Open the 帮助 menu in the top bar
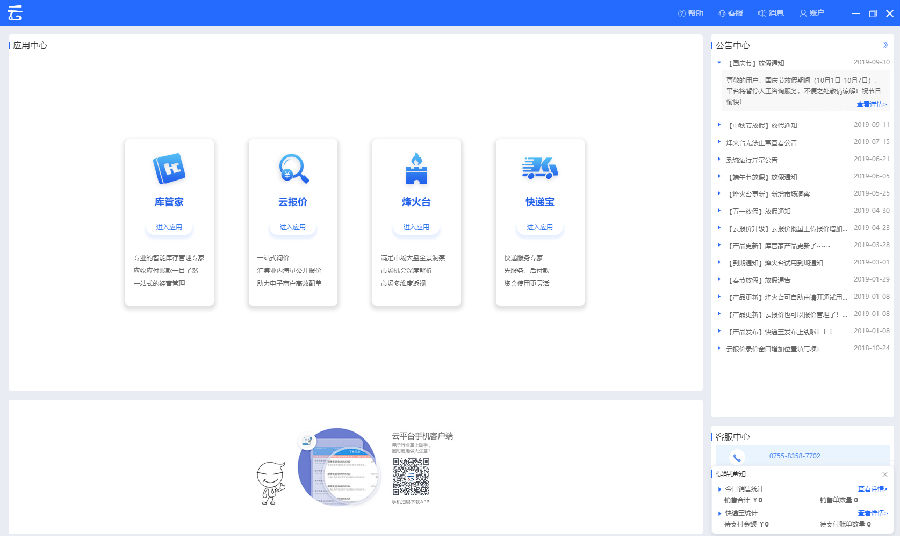Screen dimensions: 900x536 pos(691,13)
